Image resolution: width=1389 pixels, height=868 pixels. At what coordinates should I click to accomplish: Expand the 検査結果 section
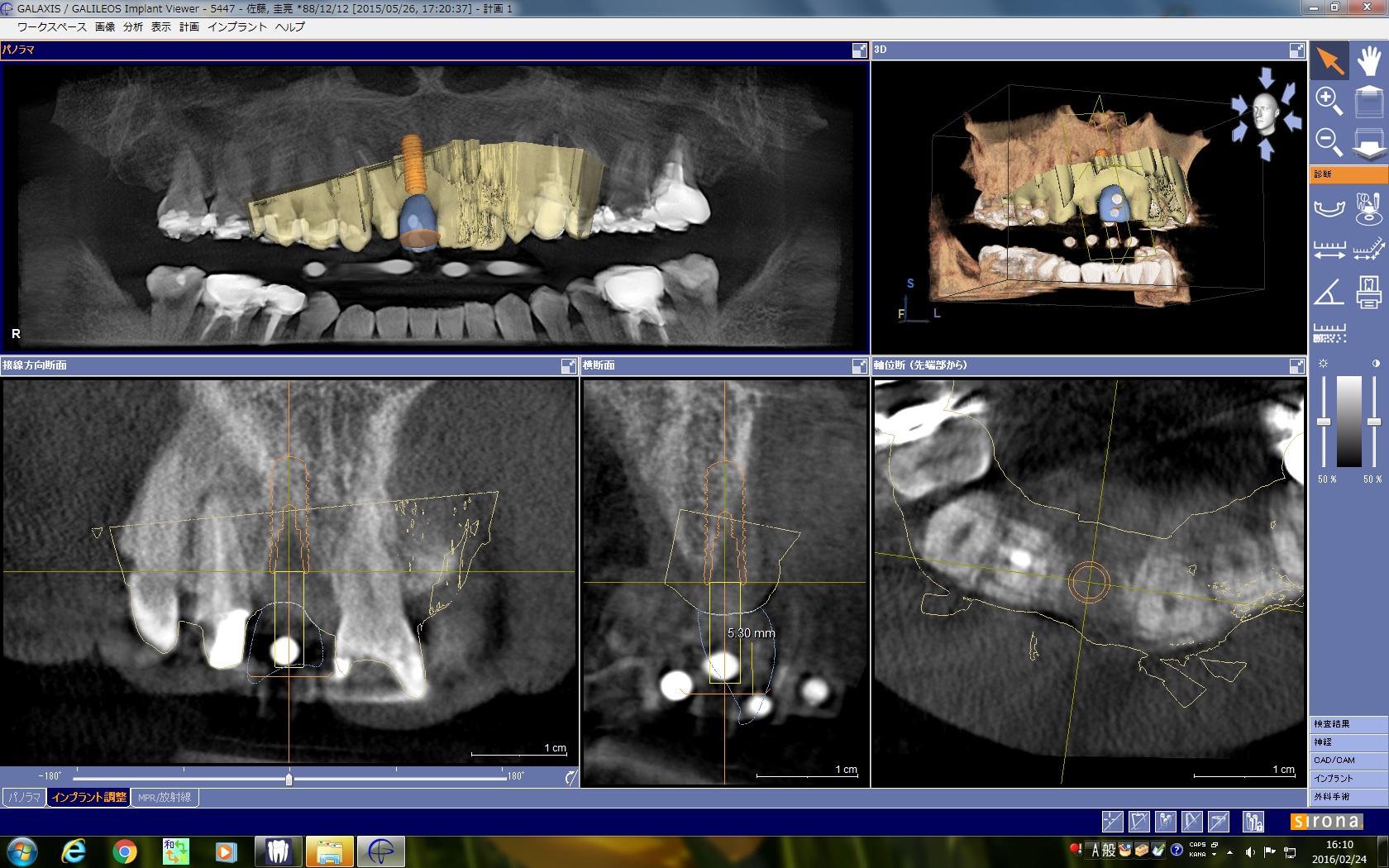(x=1348, y=724)
